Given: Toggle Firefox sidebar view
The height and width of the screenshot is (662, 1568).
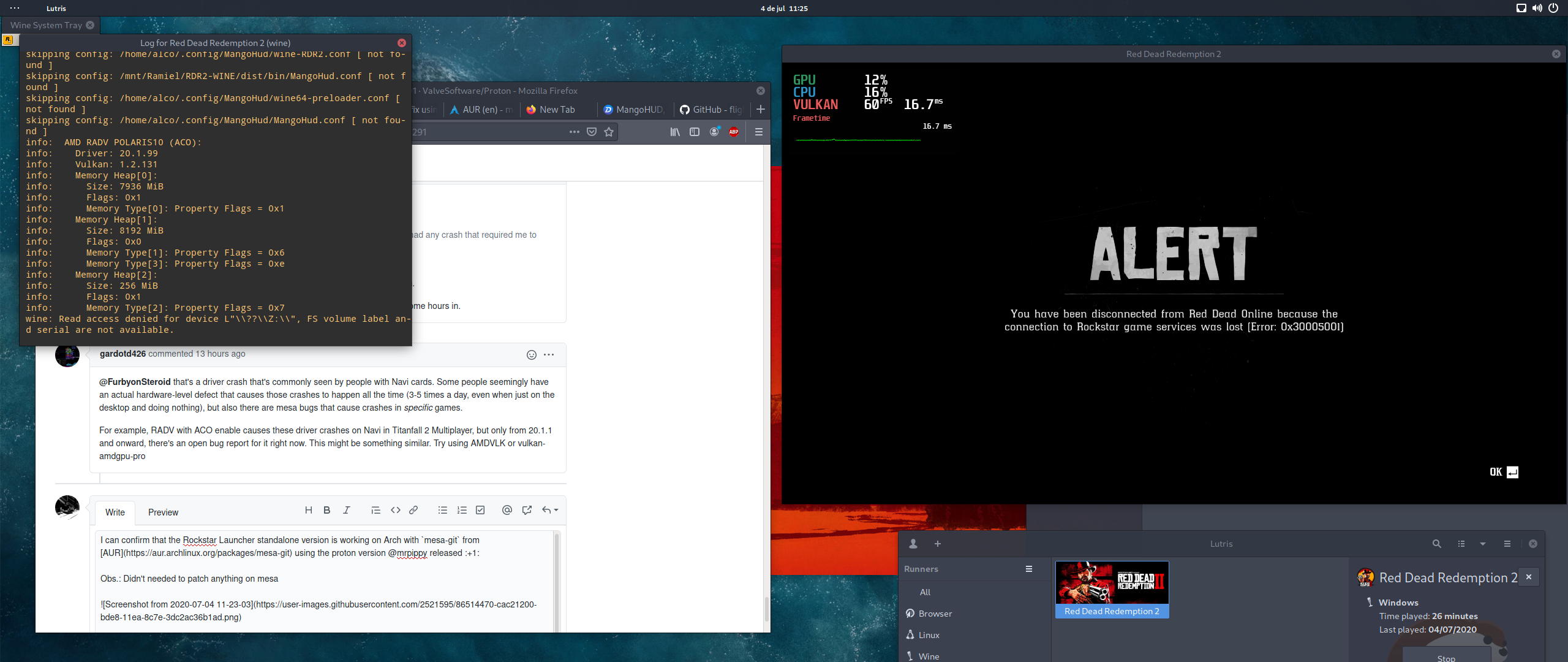Looking at the screenshot, I should [x=695, y=132].
